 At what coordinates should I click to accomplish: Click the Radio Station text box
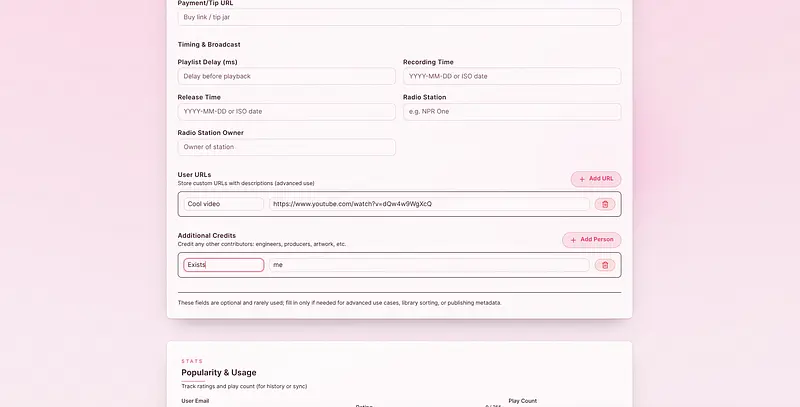[512, 112]
